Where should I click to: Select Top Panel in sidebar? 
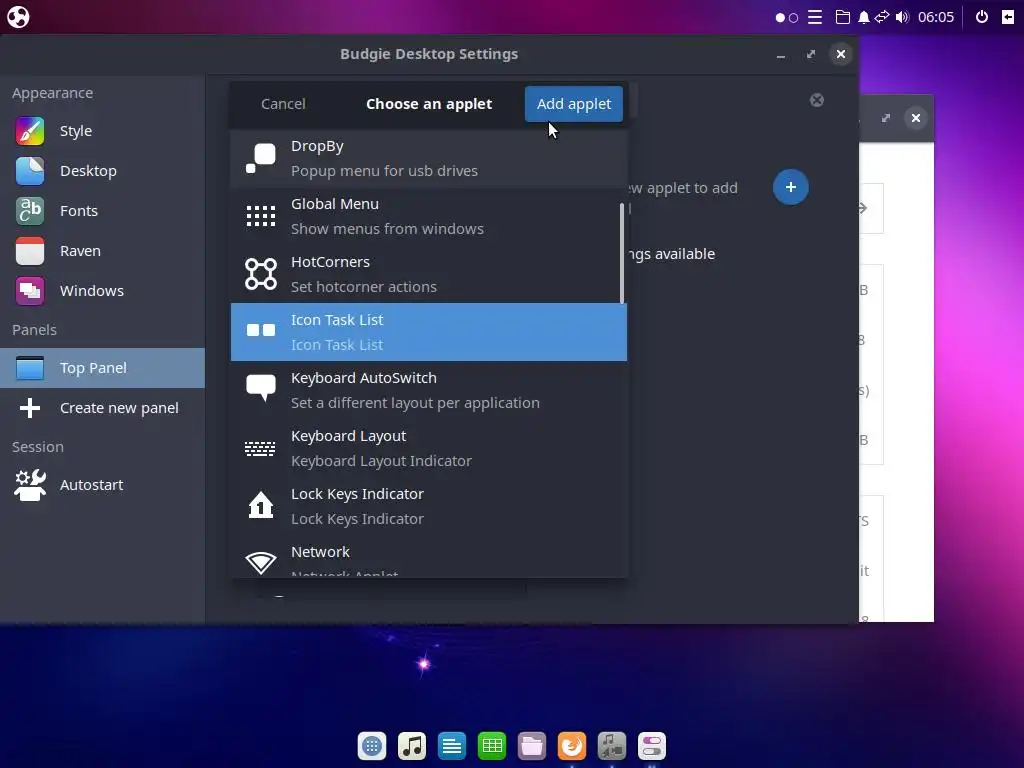click(103, 368)
